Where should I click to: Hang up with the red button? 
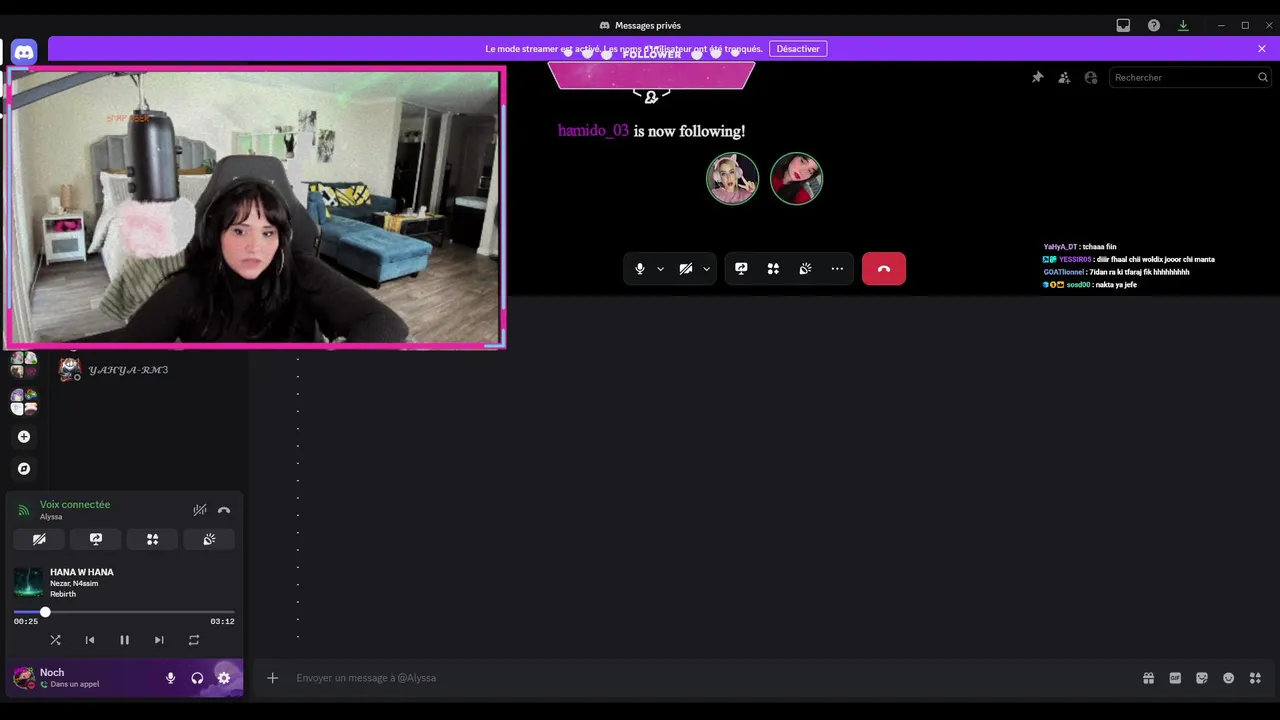coord(884,269)
